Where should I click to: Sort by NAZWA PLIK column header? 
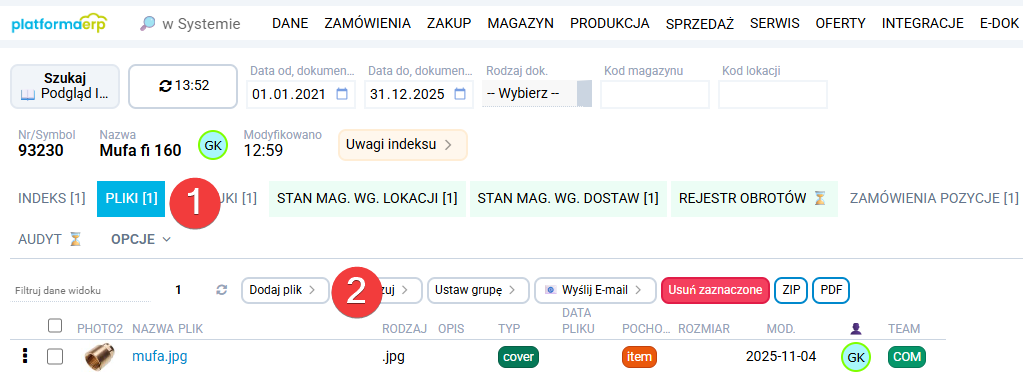click(x=168, y=329)
